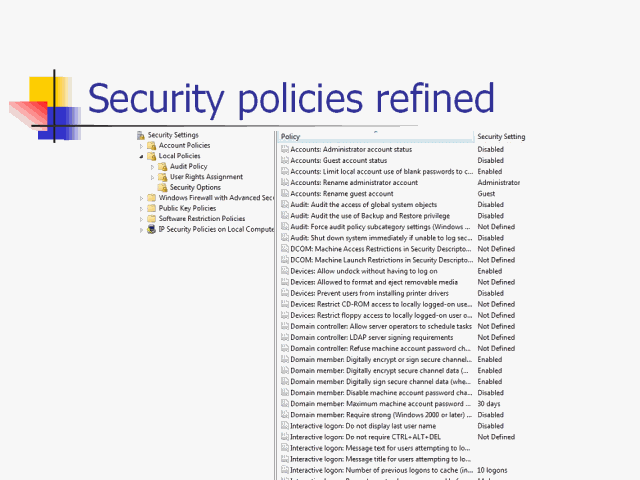This screenshot has height=480, width=640.
Task: Collapse the Local Policies tree node
Action: (x=143, y=156)
